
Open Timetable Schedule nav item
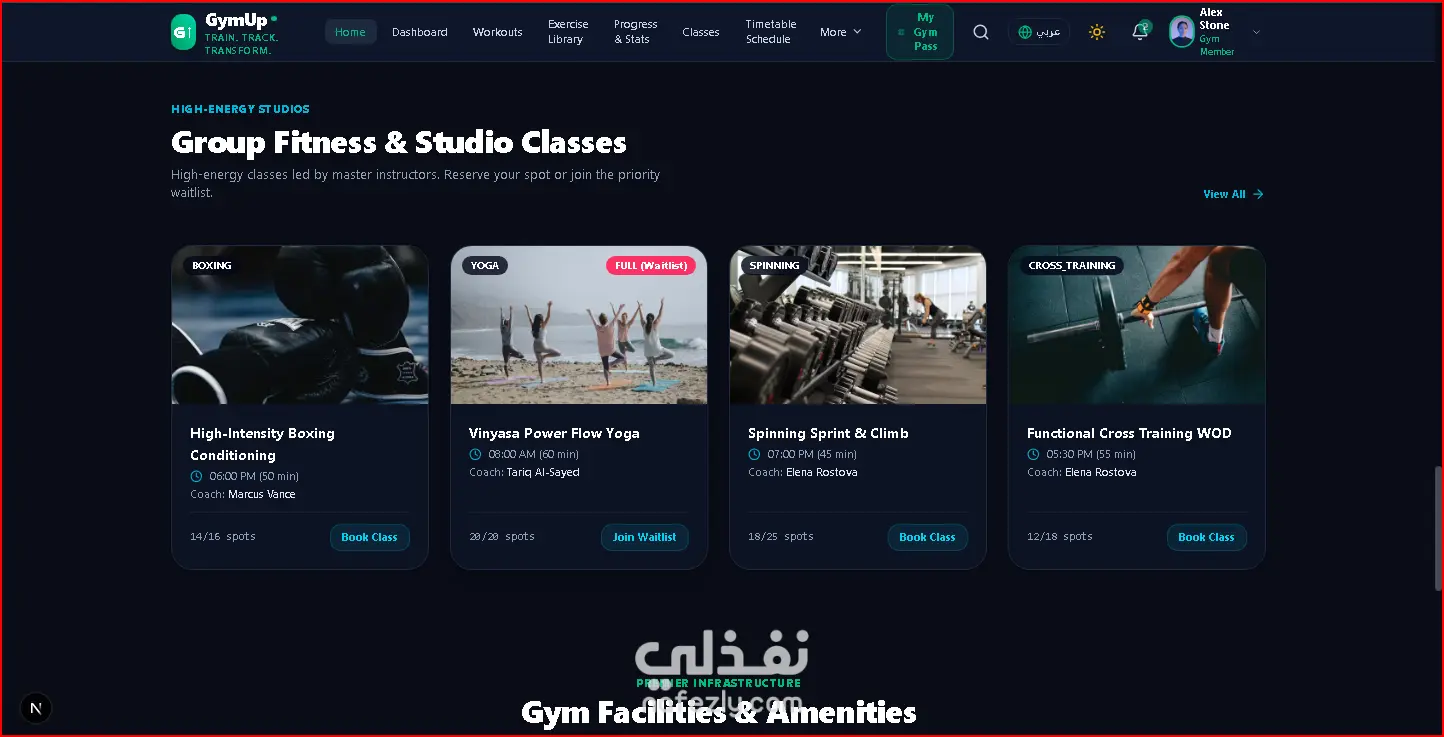click(771, 32)
